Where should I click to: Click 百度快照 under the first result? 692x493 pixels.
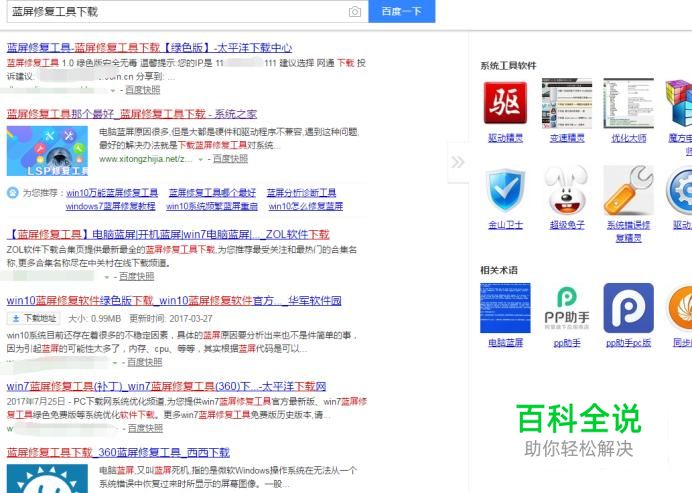(x=143, y=90)
